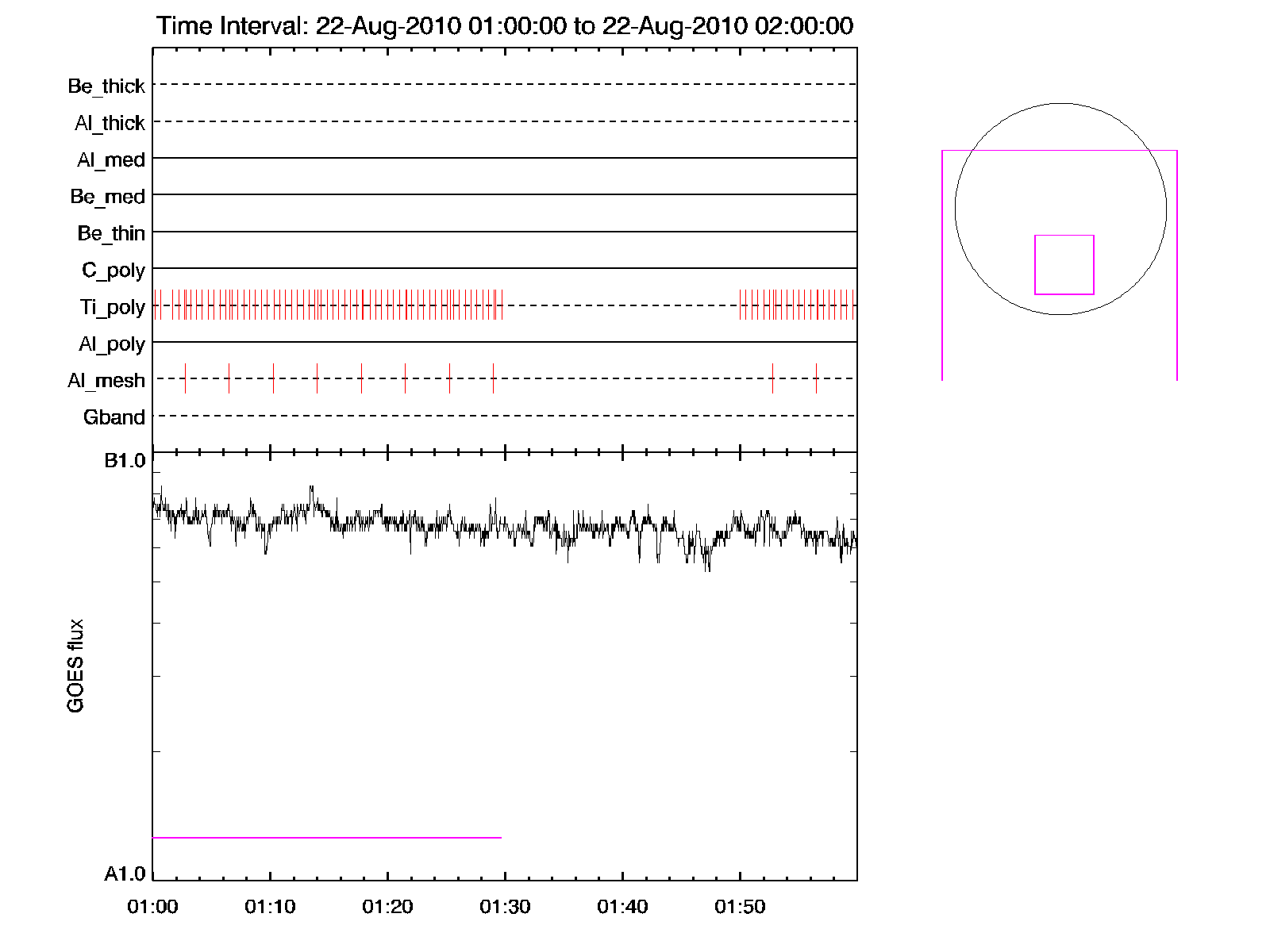Viewport: 1270px width, 952px height.
Task: Click the A1.0 flux axis label
Action: pos(125,874)
